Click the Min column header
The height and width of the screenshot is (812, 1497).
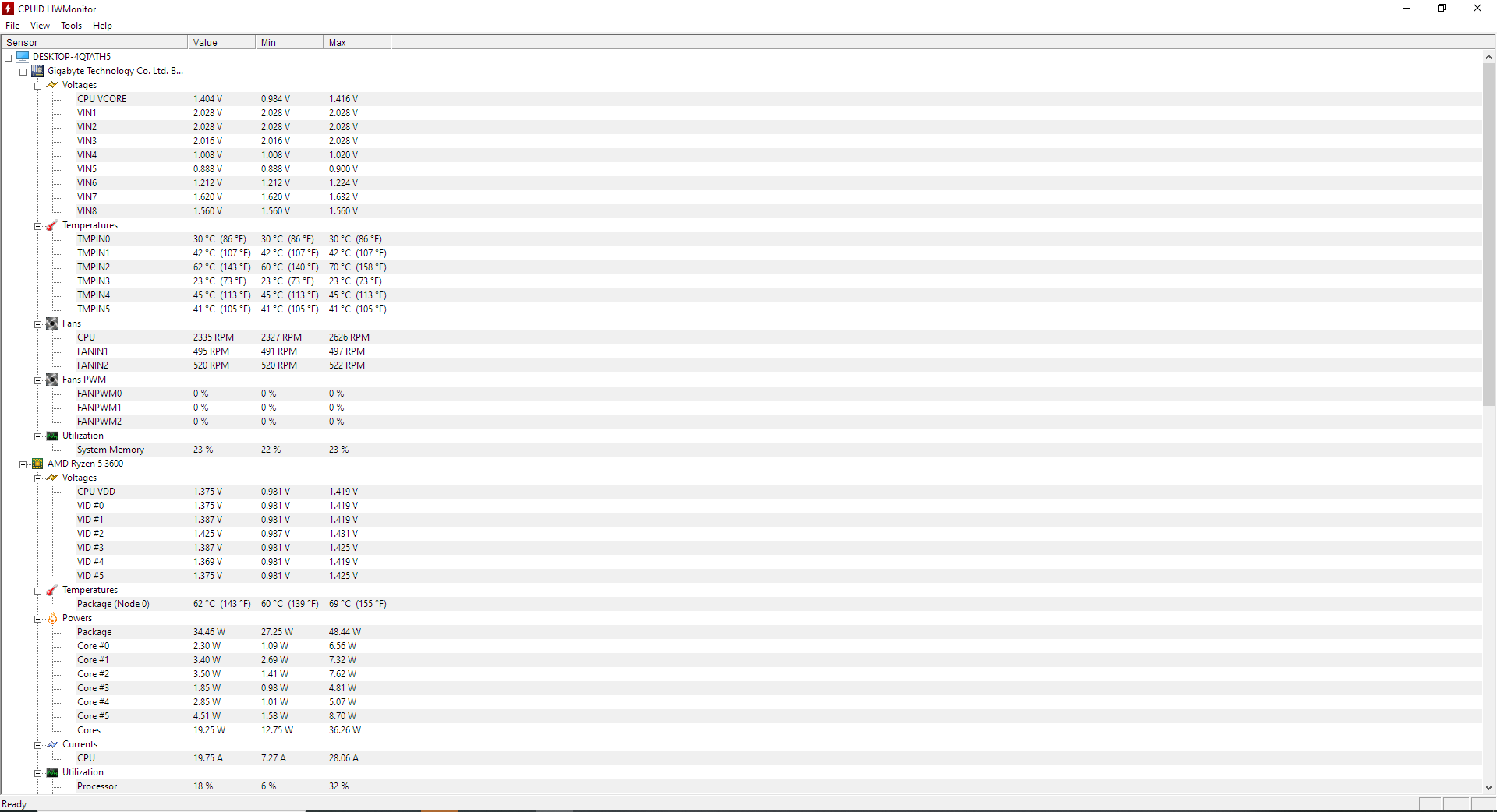point(289,42)
